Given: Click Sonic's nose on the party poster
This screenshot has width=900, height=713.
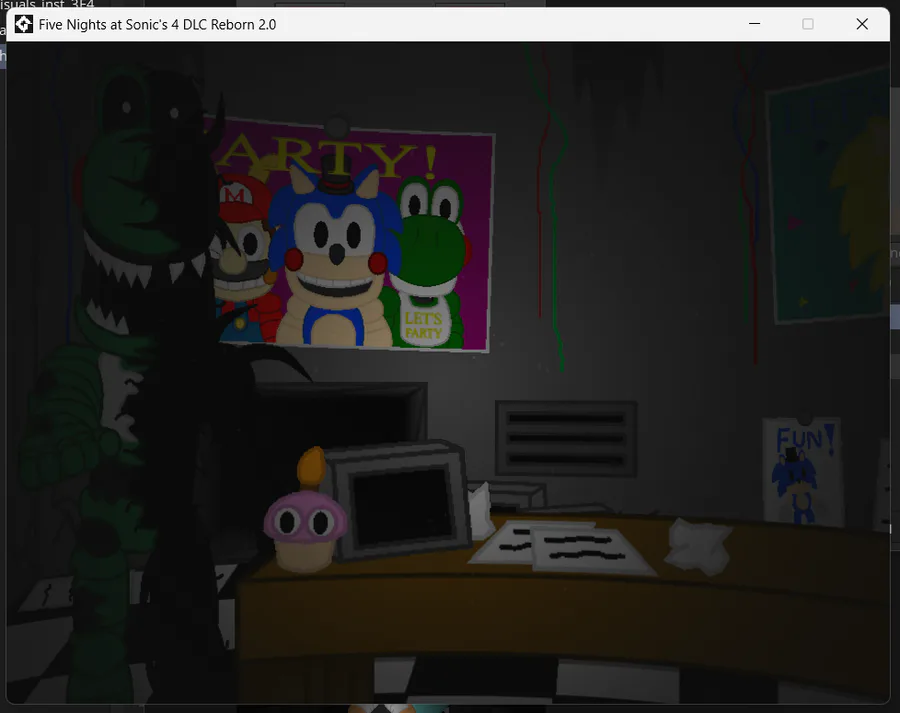Looking at the screenshot, I should click(x=336, y=253).
